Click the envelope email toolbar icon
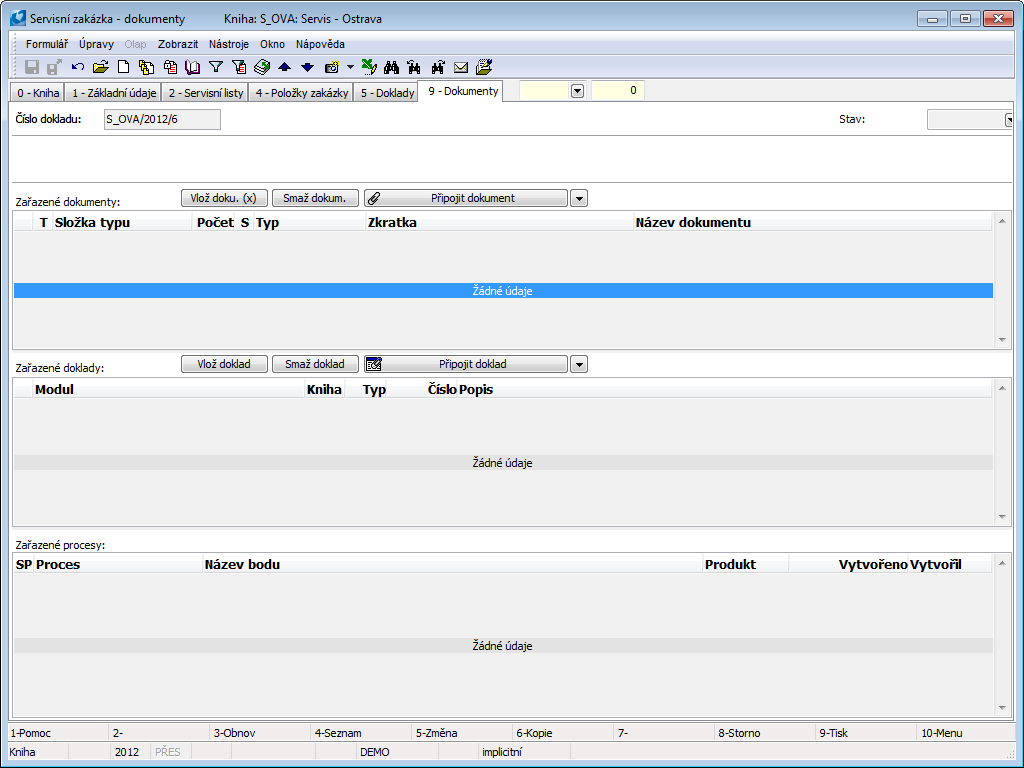The height and width of the screenshot is (768, 1024). click(x=461, y=67)
